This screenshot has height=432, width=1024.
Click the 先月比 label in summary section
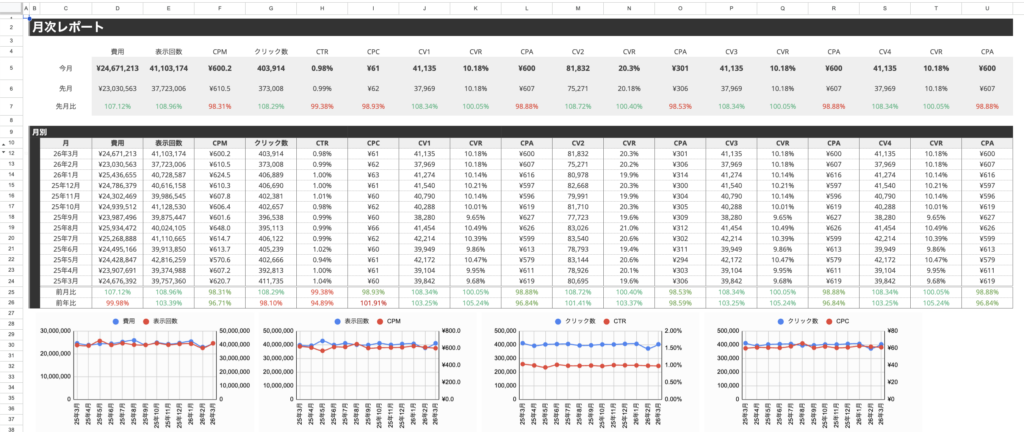click(66, 105)
